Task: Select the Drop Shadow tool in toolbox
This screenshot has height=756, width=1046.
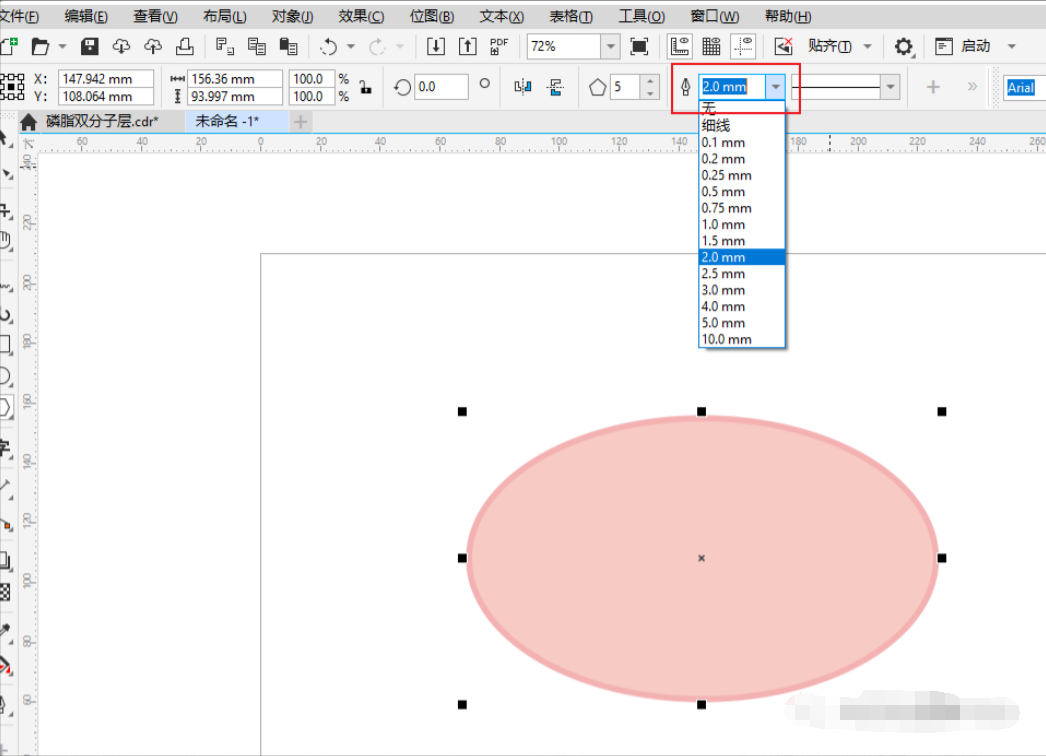Action: [5, 560]
